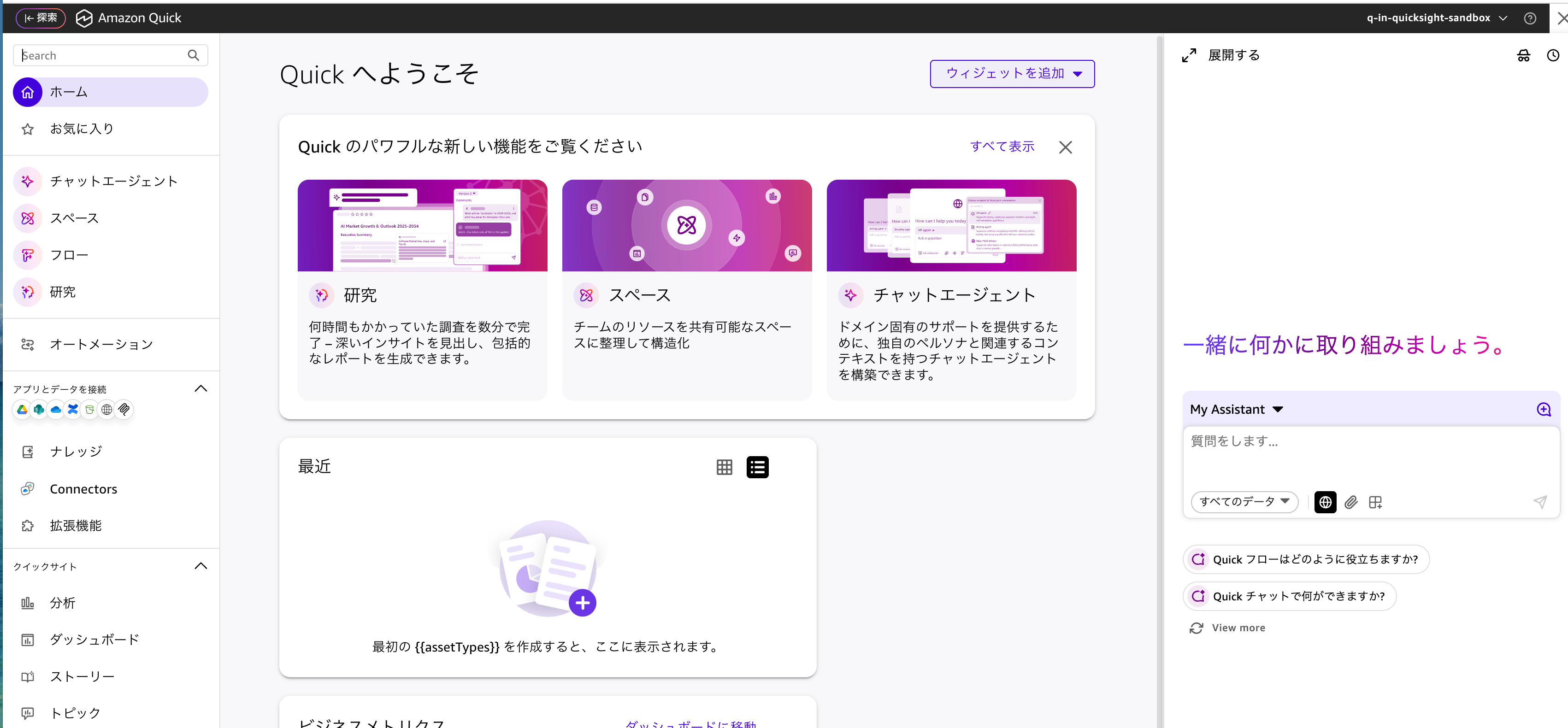This screenshot has width=1568, height=728.
Task: Click the スペース card's atom icon
Action: 586,295
